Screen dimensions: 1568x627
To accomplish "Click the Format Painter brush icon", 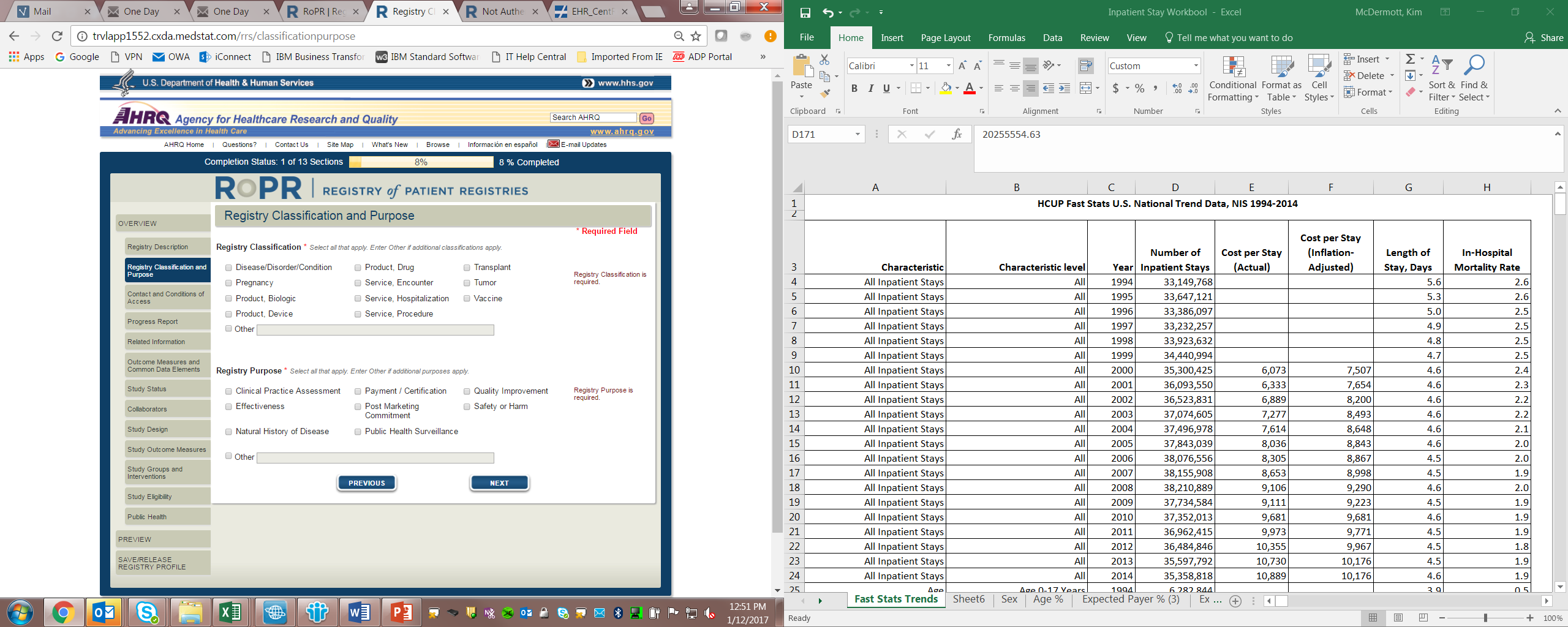I will (825, 93).
